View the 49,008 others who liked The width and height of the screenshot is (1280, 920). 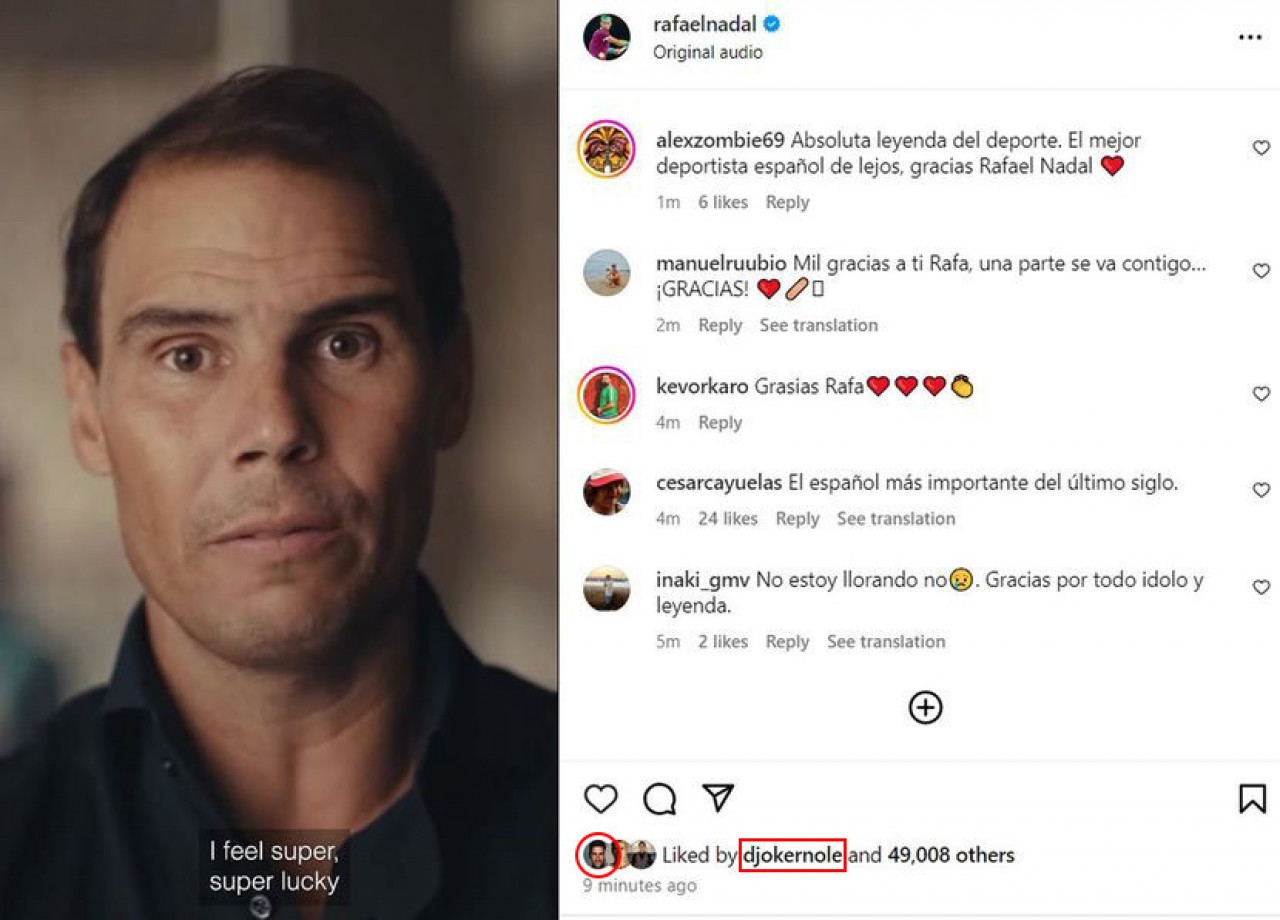coord(951,855)
